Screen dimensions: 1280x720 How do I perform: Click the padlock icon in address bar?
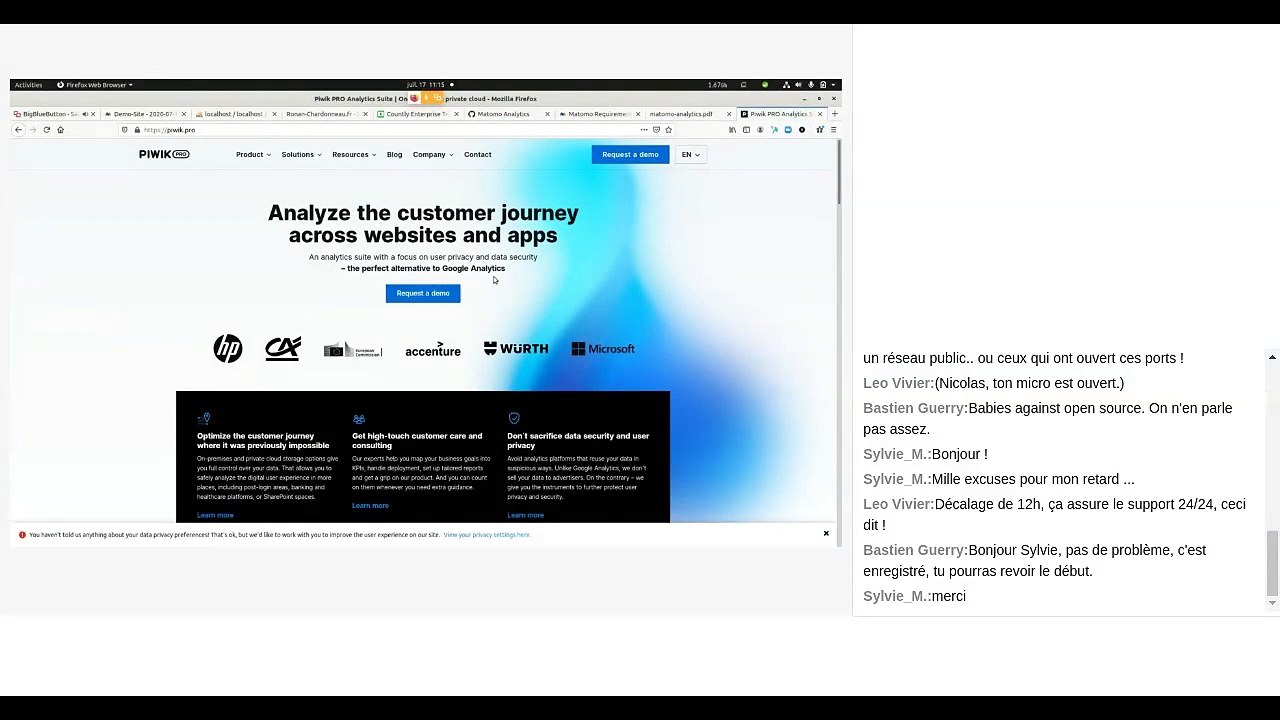coord(137,130)
